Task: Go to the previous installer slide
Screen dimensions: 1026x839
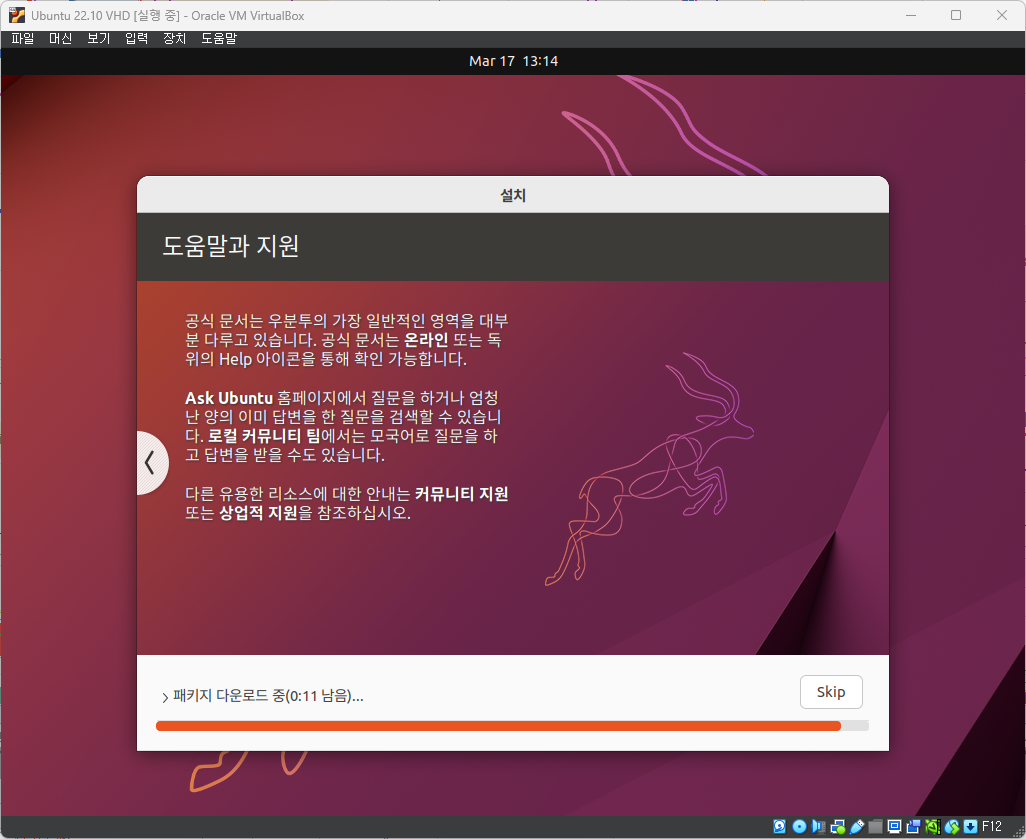Action: pyautogui.click(x=151, y=463)
